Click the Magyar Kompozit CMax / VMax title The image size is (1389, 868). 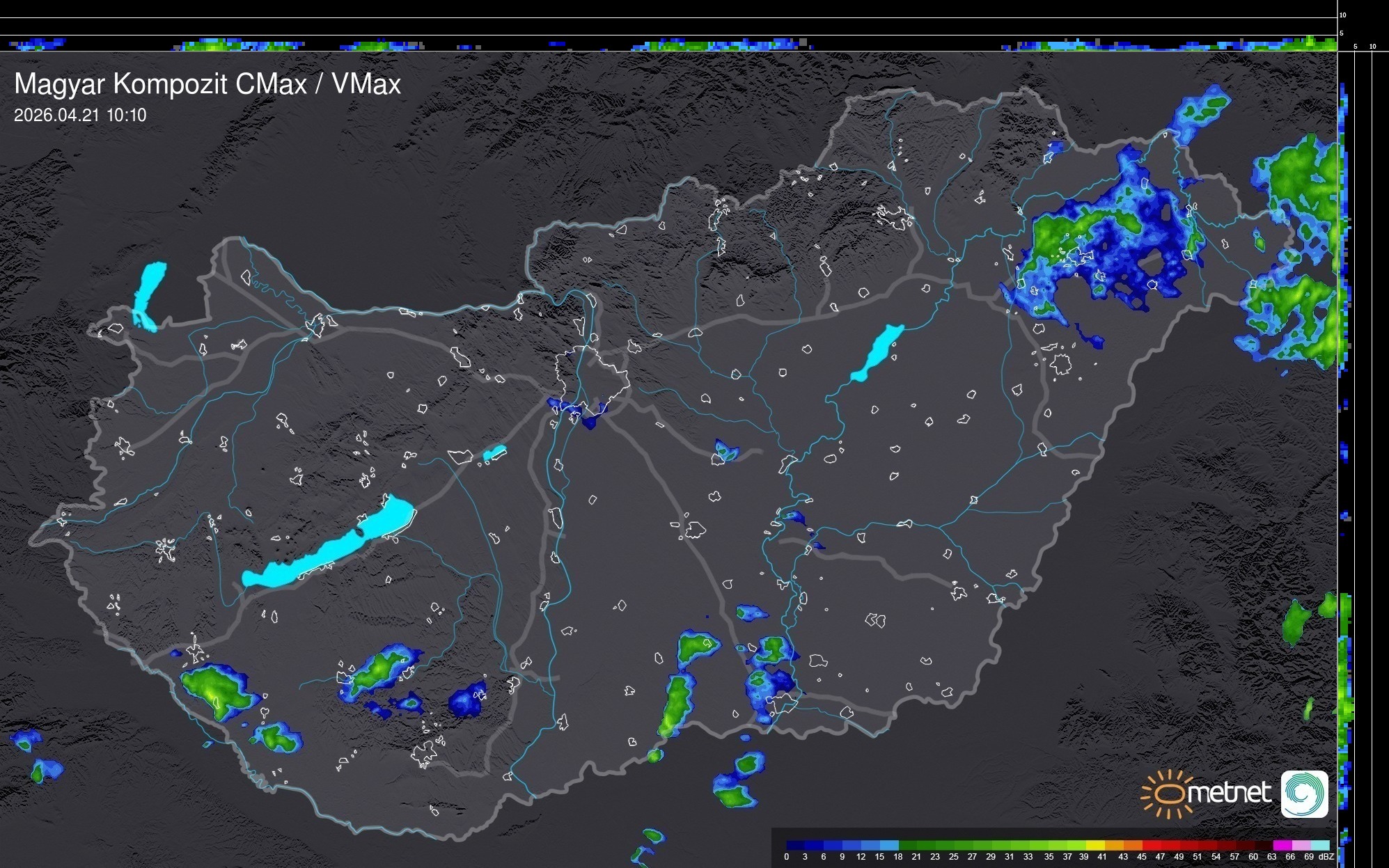[207, 84]
